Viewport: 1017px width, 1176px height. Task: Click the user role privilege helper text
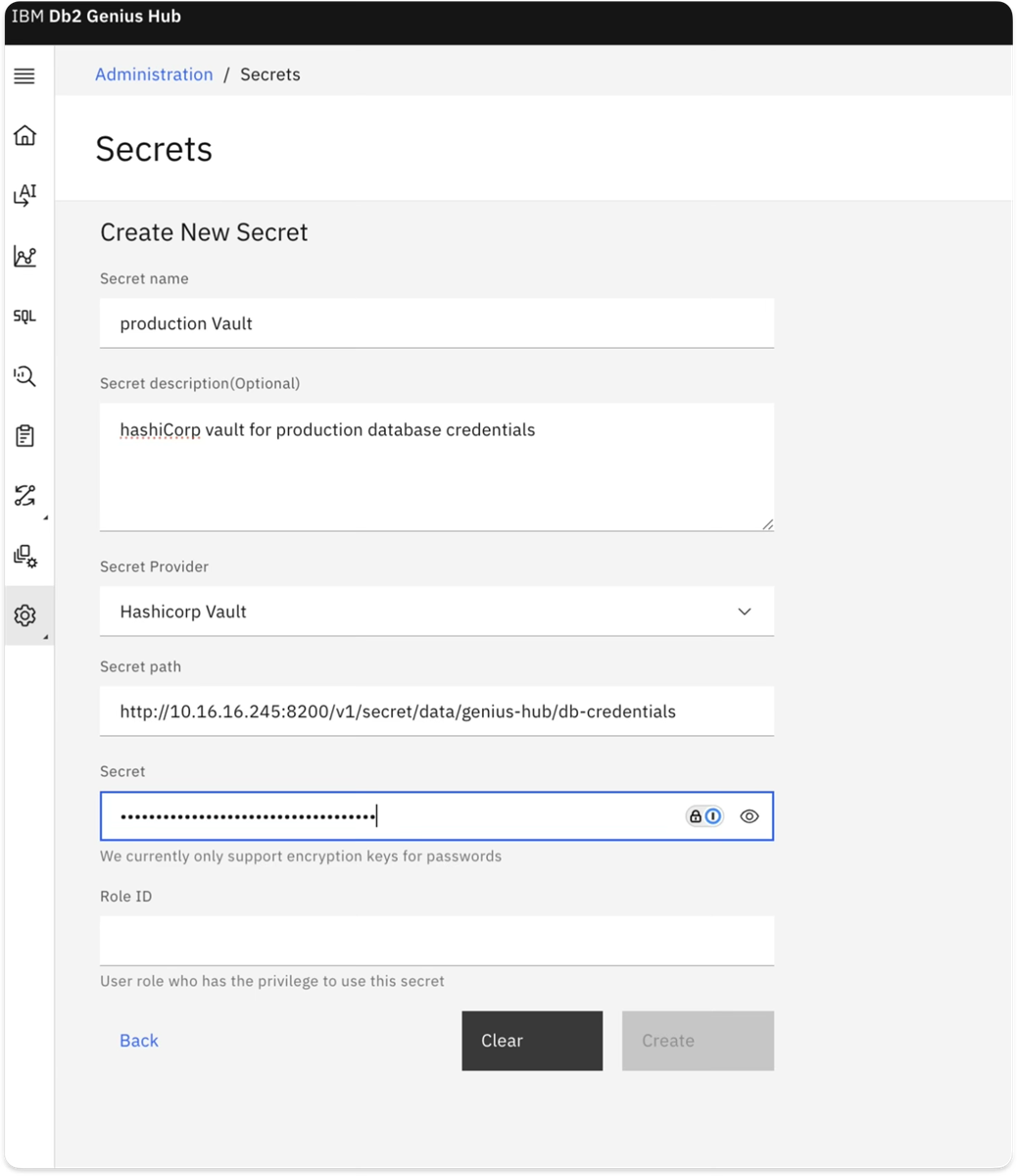272,981
